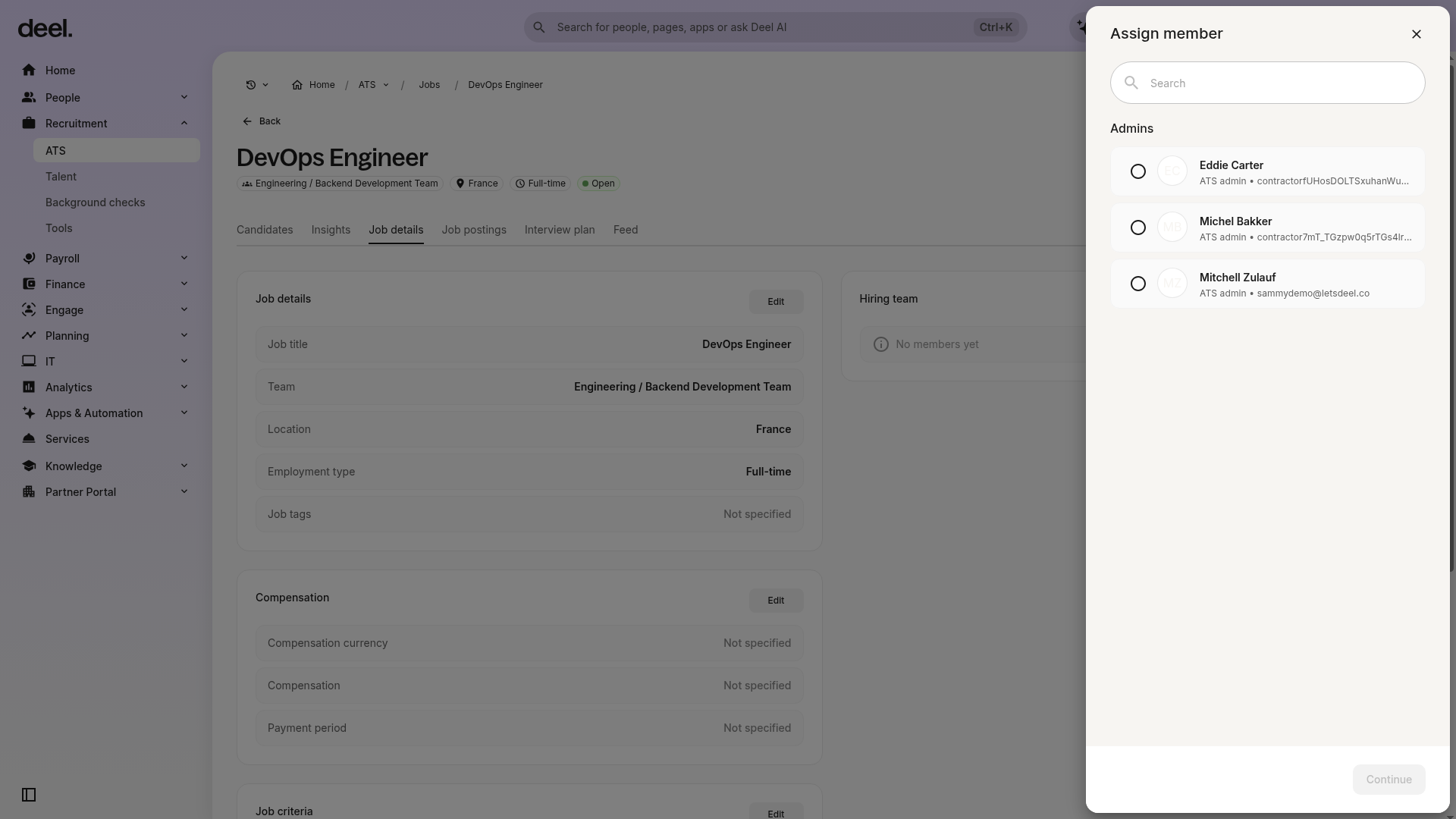Switch to the Insights tab
Image resolution: width=1456 pixels, height=819 pixels.
pos(331,230)
